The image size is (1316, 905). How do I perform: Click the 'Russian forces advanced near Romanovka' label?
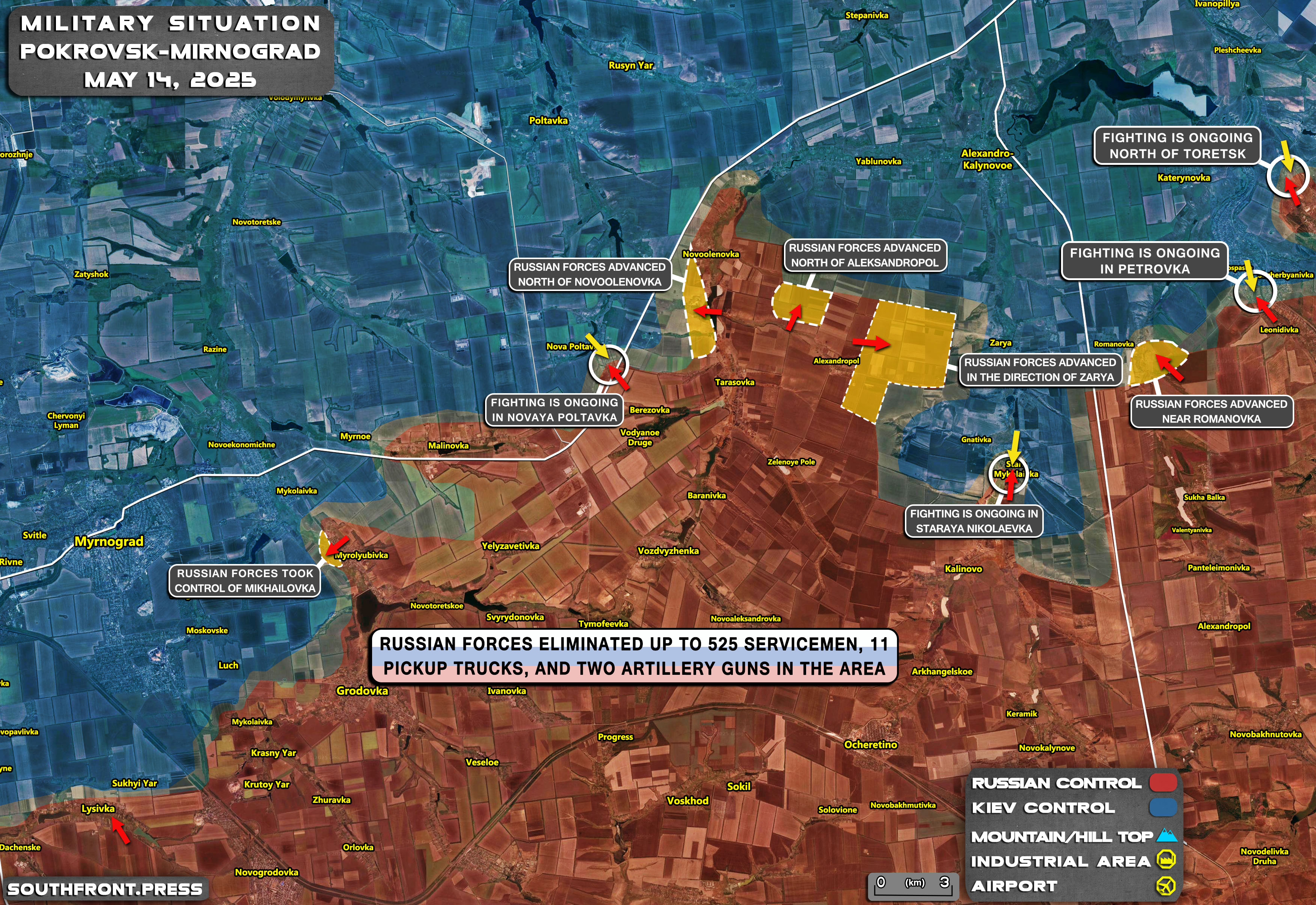(x=1212, y=412)
